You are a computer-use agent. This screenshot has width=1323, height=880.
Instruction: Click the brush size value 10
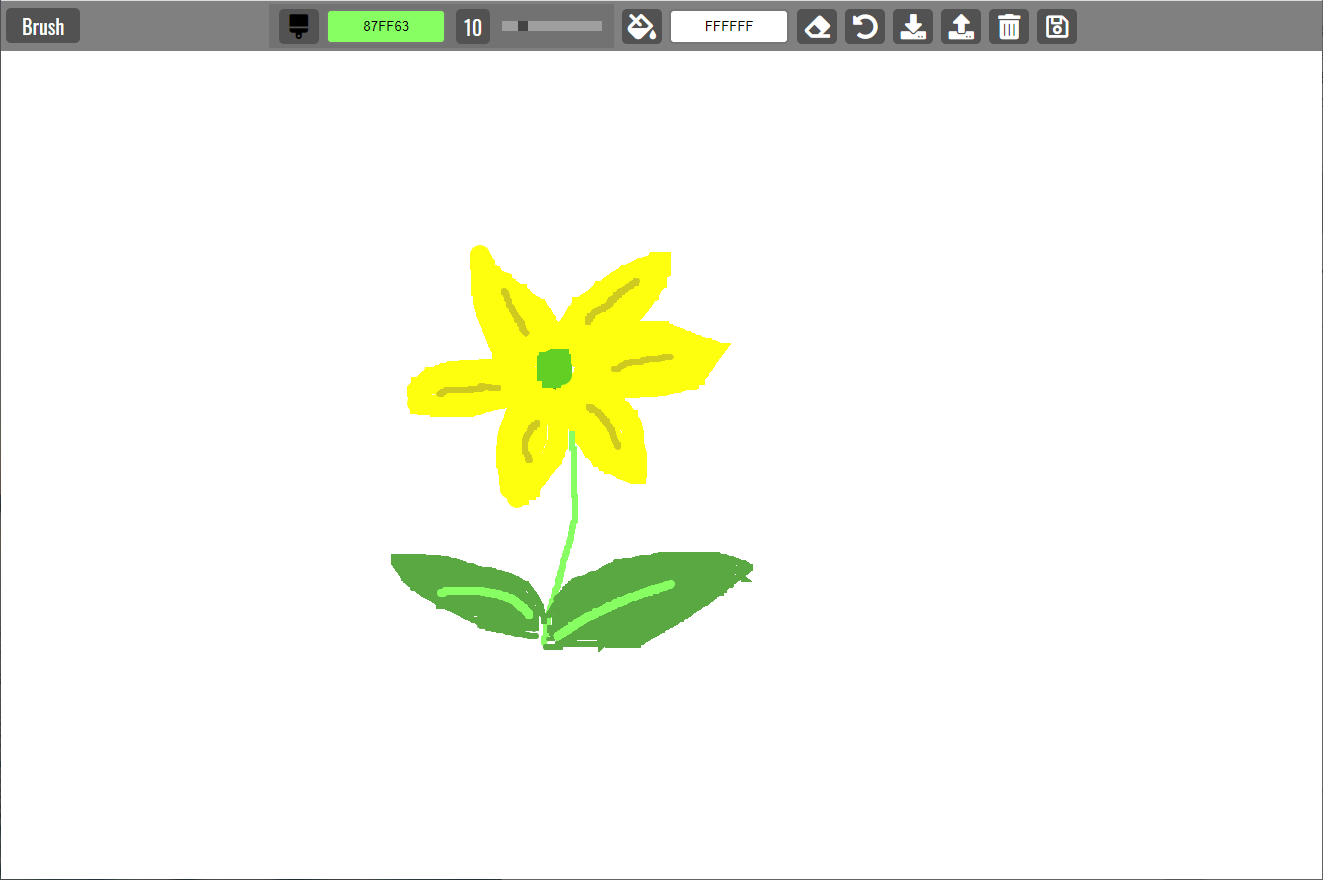click(x=473, y=26)
